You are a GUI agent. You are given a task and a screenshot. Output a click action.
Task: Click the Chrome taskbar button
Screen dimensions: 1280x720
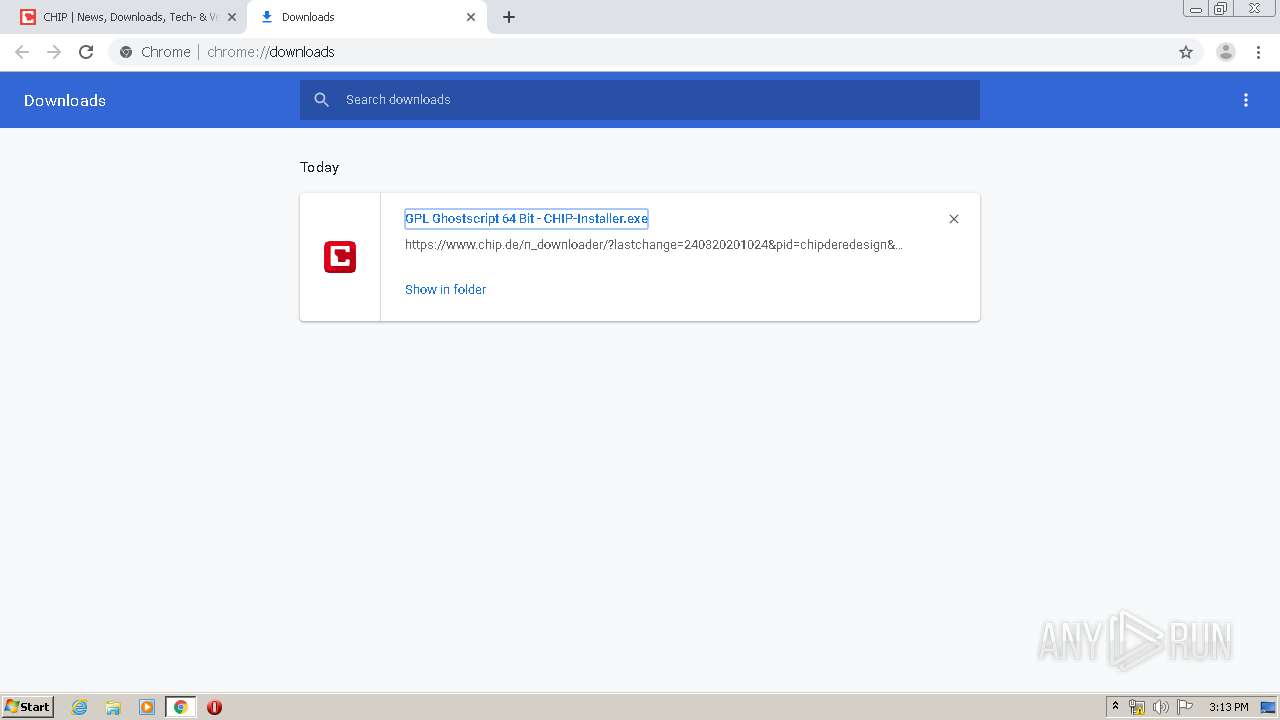180,707
